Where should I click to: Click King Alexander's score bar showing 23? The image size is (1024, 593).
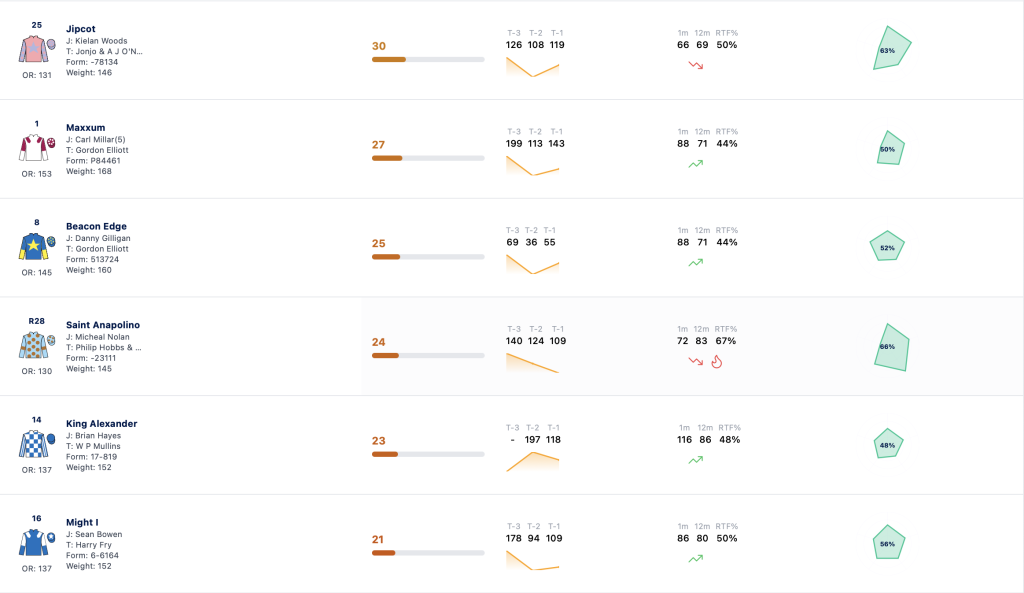tap(428, 454)
